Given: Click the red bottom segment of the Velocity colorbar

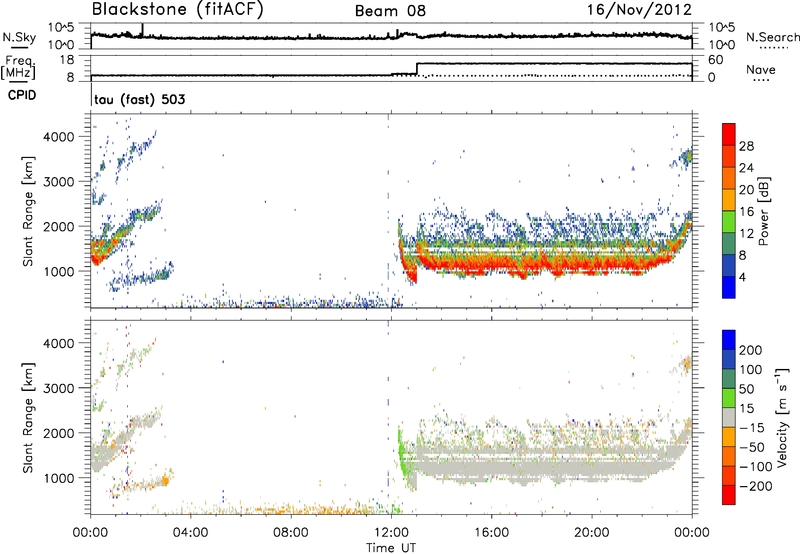Looking at the screenshot, I should pyautogui.click(x=729, y=495).
